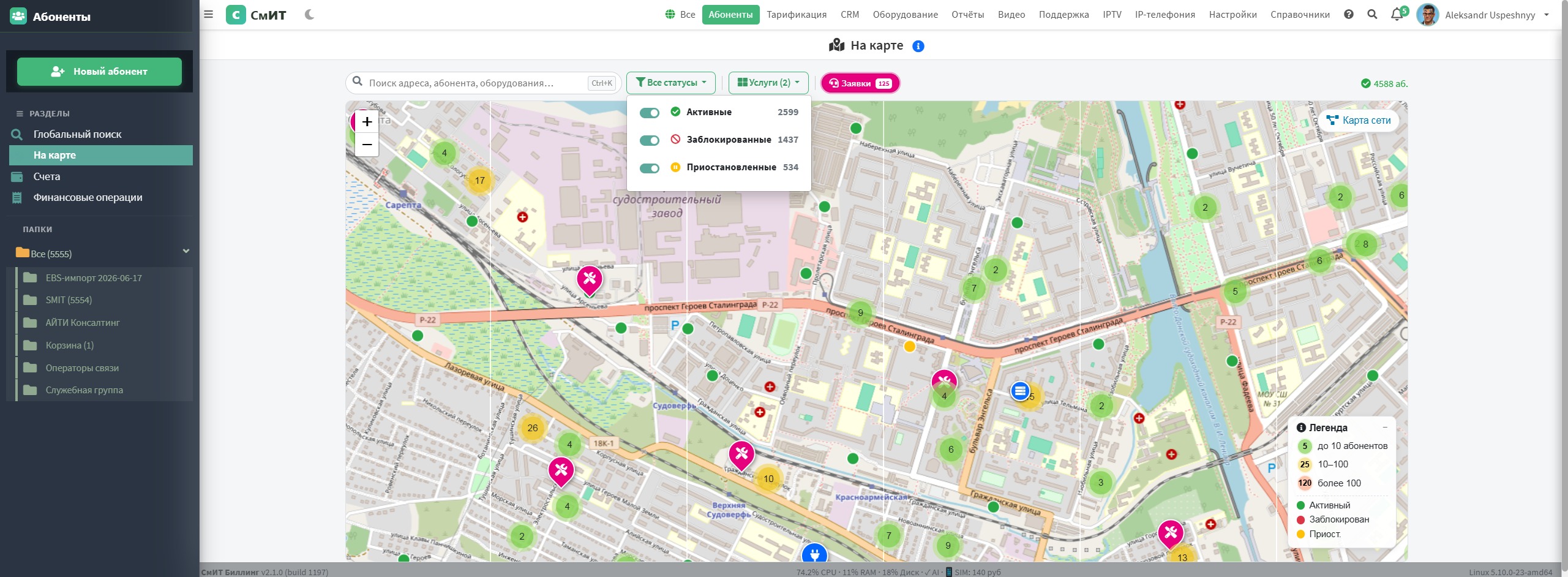The width and height of the screenshot is (1568, 577).
Task: Zoom out the map with minus button
Action: pos(367,145)
